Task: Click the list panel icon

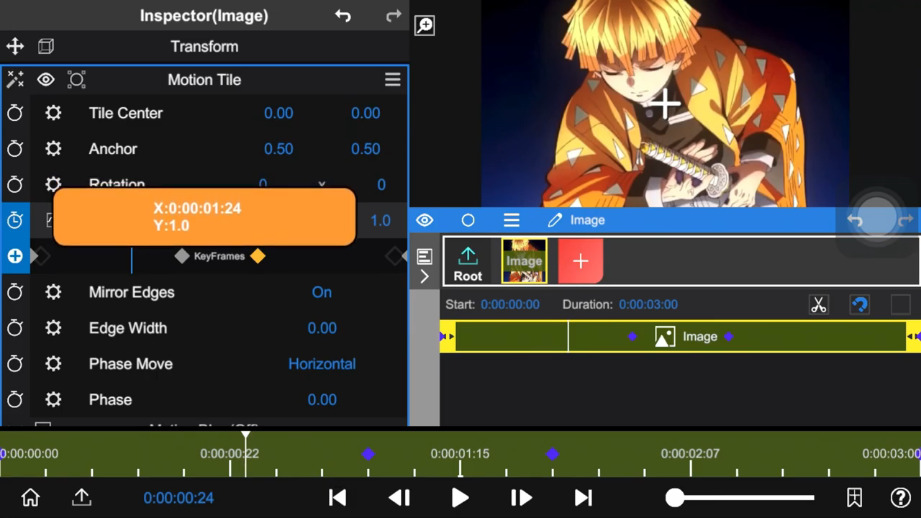Action: click(424, 256)
